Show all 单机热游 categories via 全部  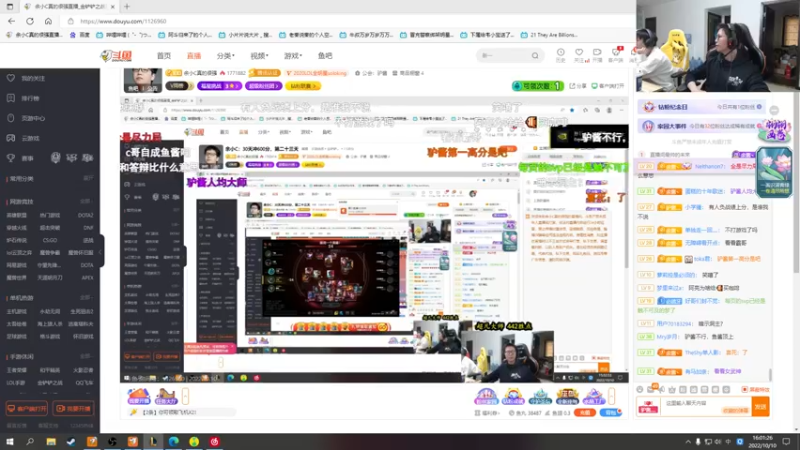click(x=86, y=297)
